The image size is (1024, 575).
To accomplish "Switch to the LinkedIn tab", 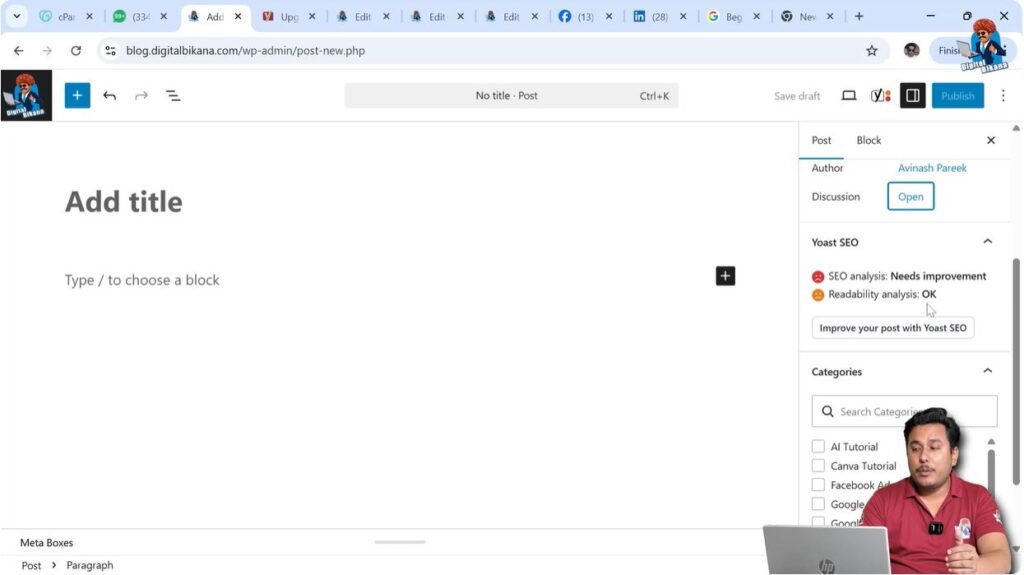I will (x=652, y=16).
